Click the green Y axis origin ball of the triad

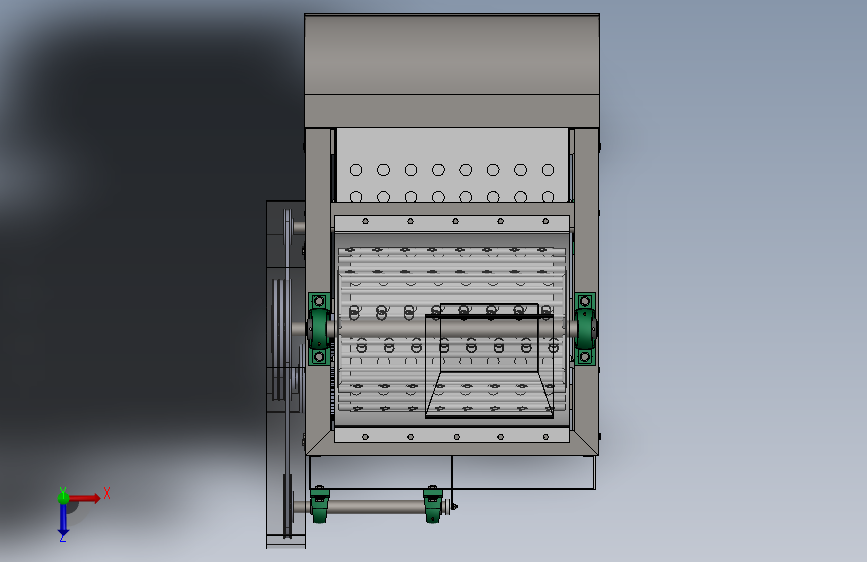coord(63,498)
